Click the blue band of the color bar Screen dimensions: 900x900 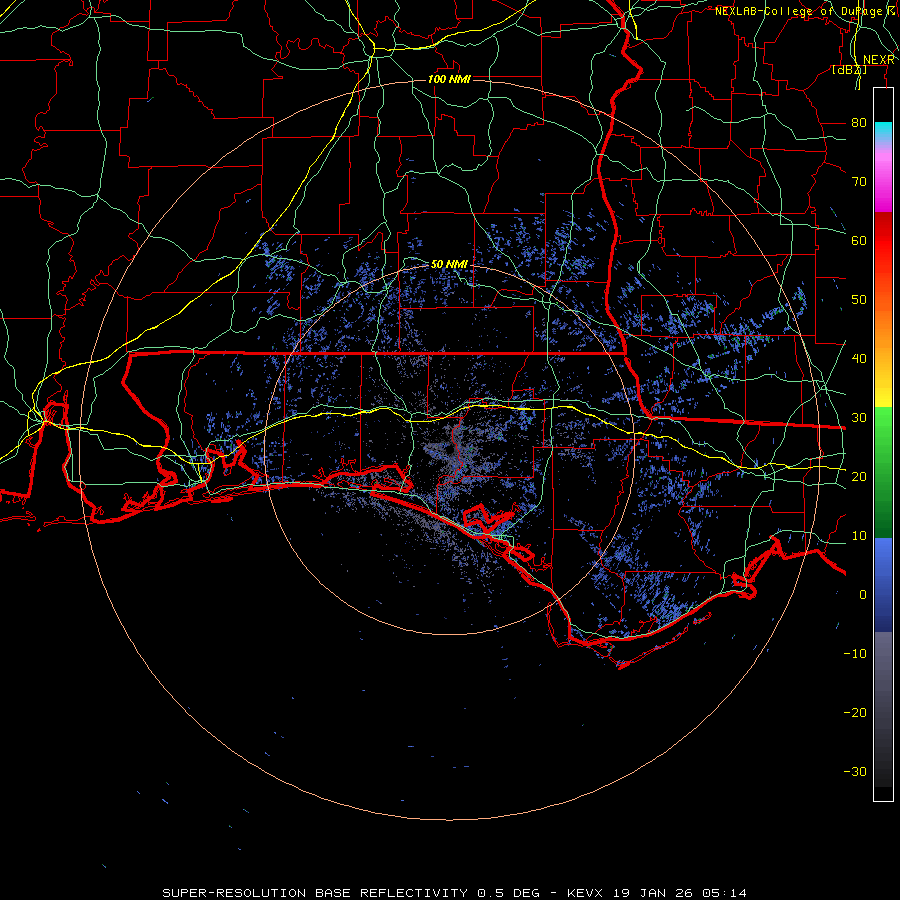[883, 584]
